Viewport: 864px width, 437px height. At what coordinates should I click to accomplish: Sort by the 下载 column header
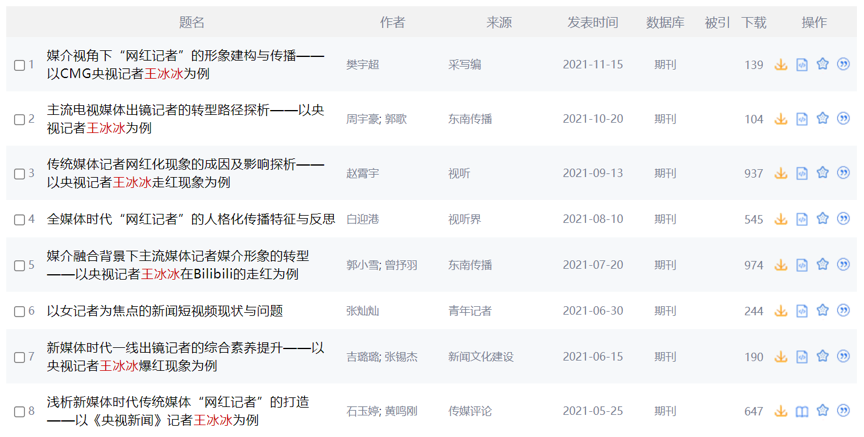point(754,22)
